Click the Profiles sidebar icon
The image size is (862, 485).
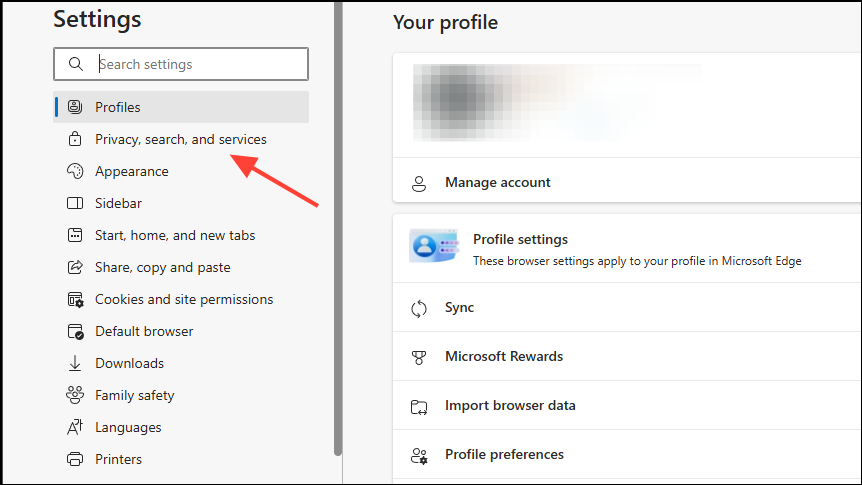pyautogui.click(x=75, y=107)
